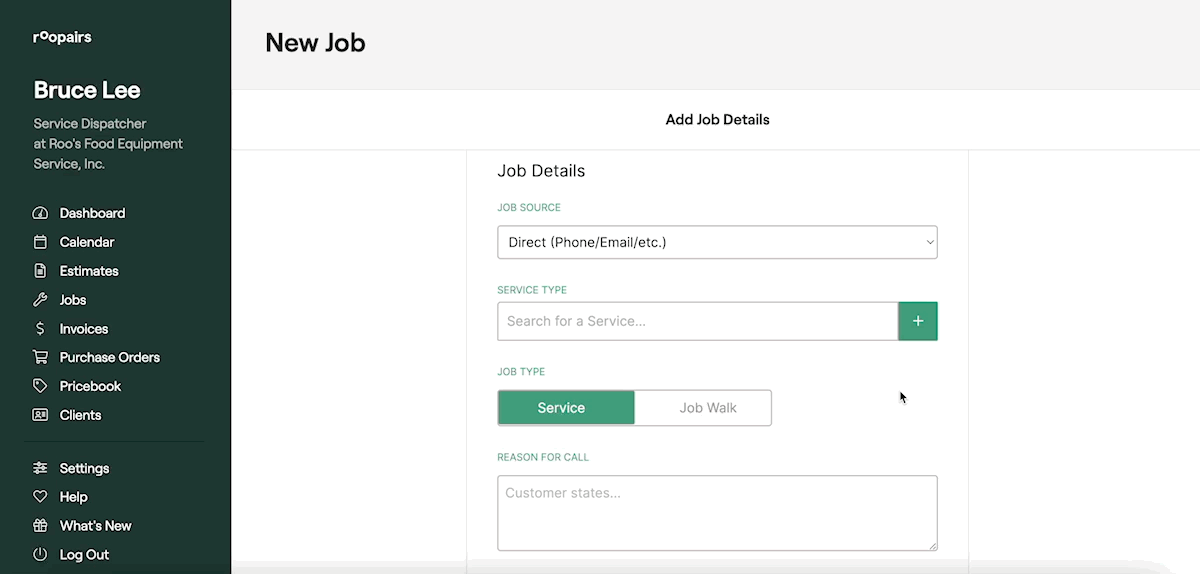Go to the Pricebook page
Image resolution: width=1200 pixels, height=574 pixels.
click(x=90, y=386)
